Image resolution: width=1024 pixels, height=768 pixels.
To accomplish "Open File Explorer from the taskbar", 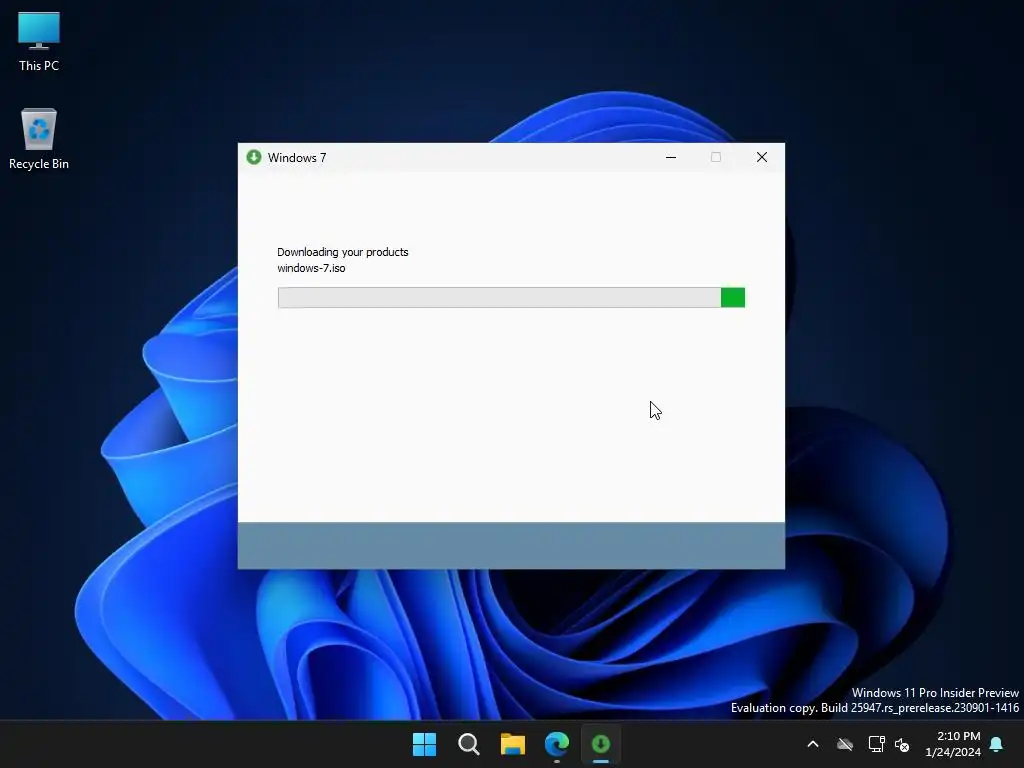I will coord(513,744).
